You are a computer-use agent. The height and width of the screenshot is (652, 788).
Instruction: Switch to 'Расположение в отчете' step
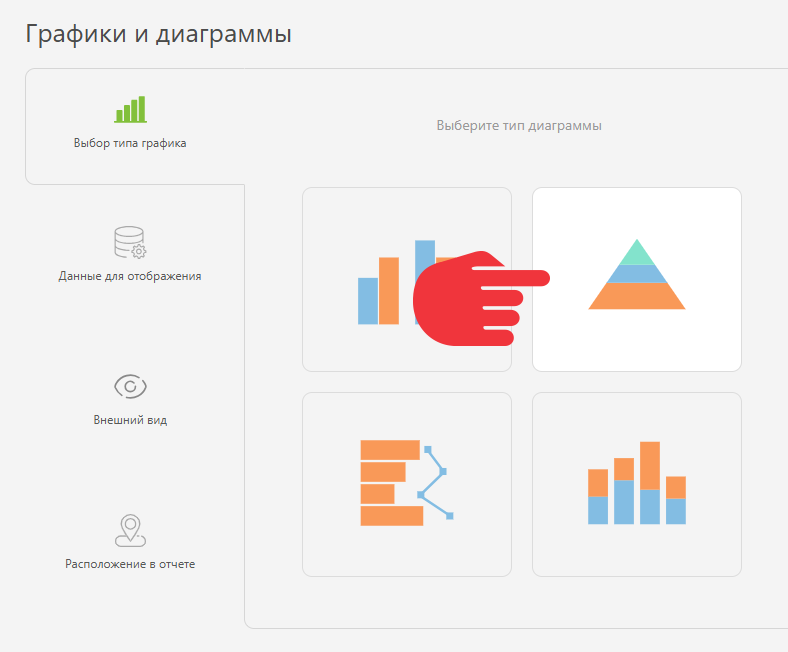[x=130, y=564]
